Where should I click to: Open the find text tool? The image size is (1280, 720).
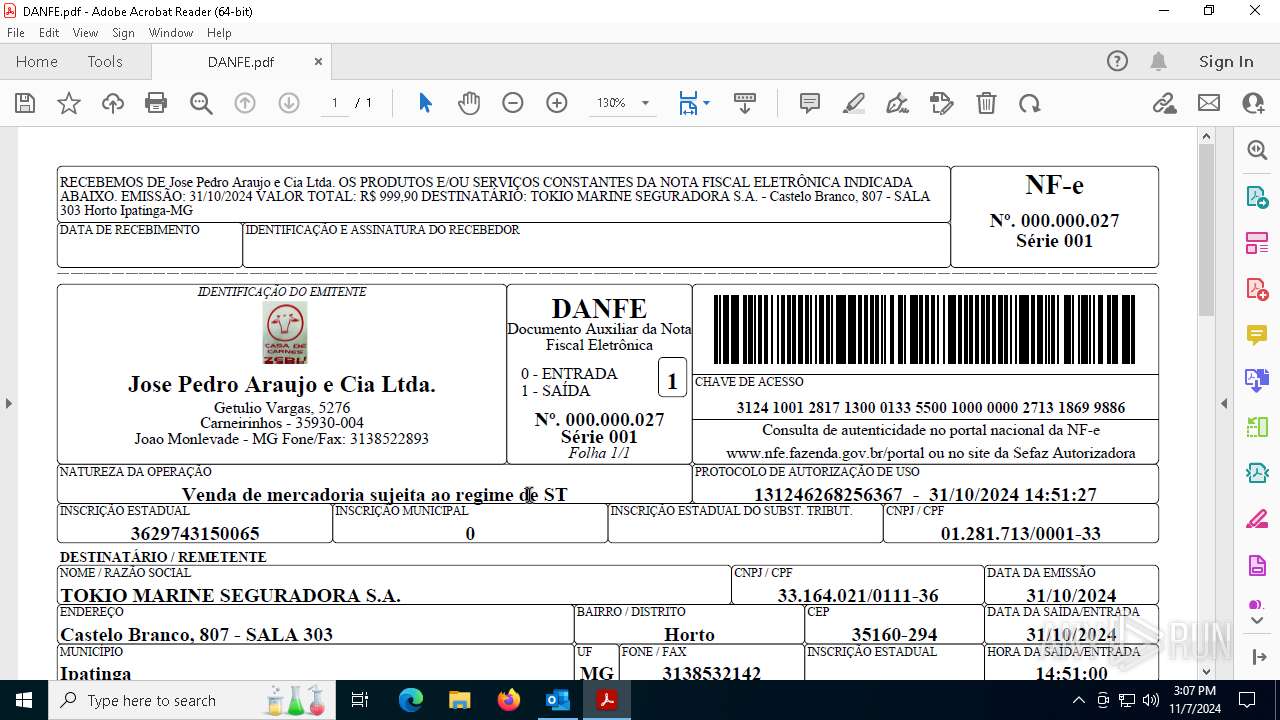pos(201,103)
